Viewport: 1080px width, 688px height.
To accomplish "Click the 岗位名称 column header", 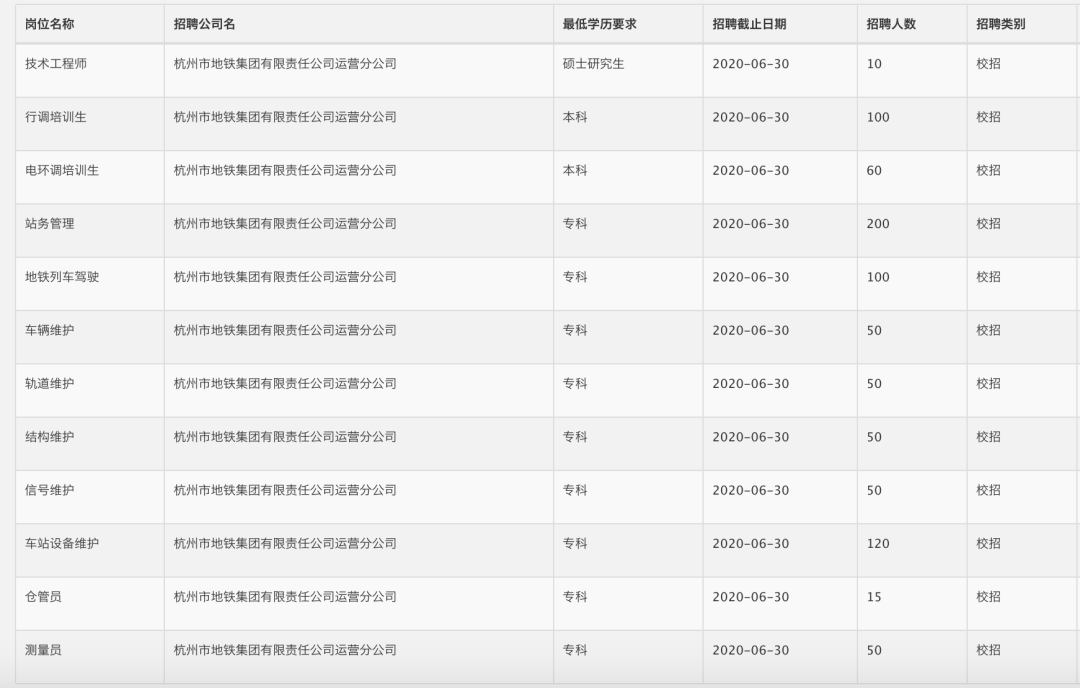I will [x=50, y=24].
